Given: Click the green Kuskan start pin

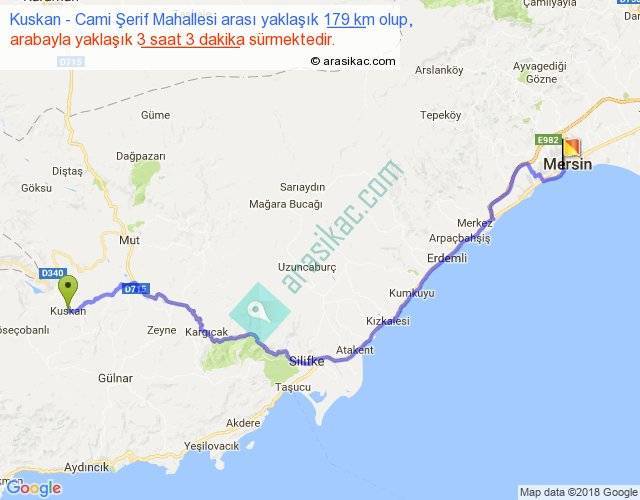Looking at the screenshot, I should click(68, 291).
